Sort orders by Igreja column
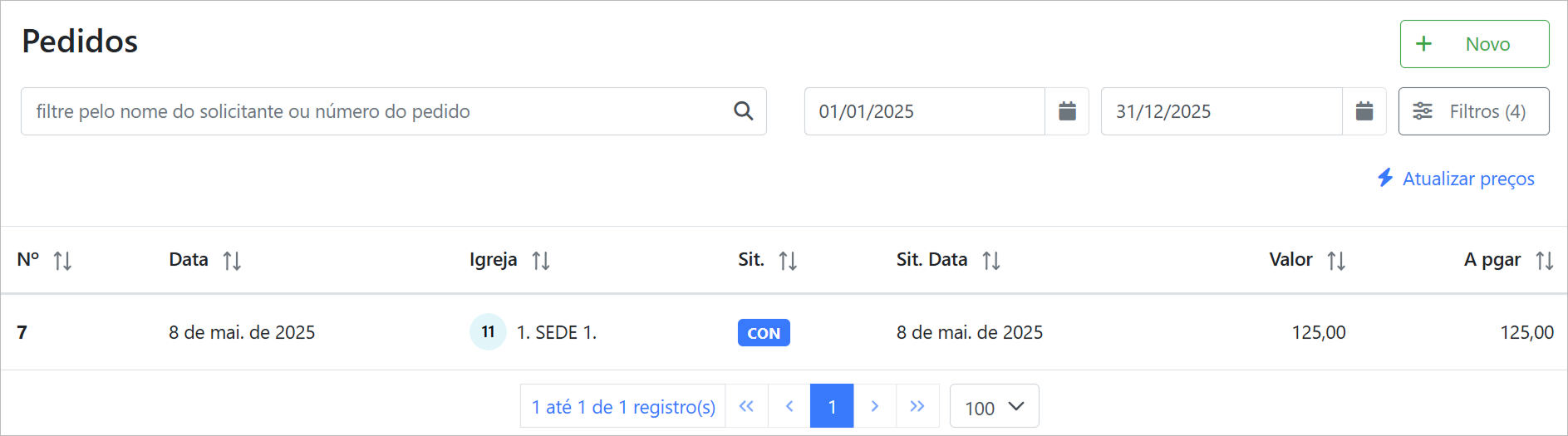This screenshot has width=1568, height=436. click(x=541, y=261)
